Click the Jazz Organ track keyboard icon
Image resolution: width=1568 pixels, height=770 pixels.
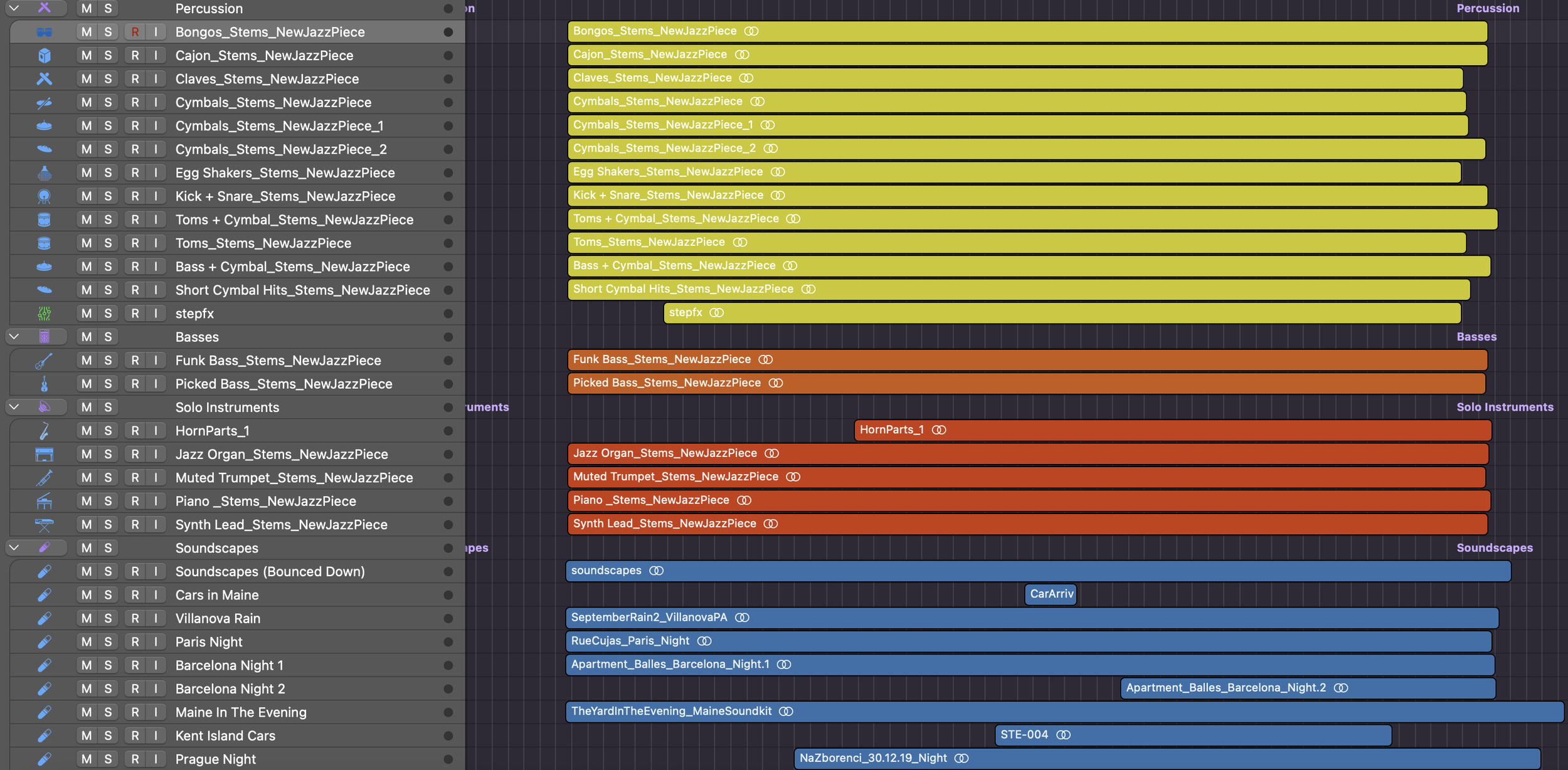point(44,454)
